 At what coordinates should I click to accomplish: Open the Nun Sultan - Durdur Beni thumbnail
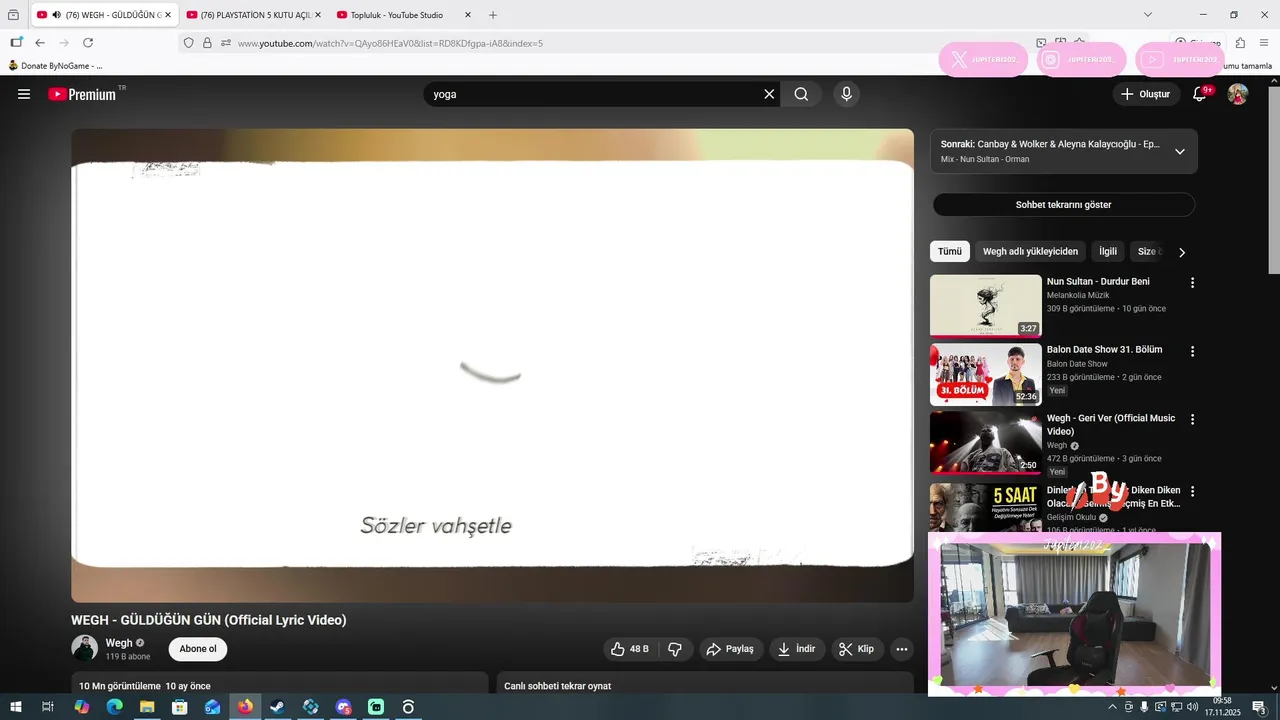coord(986,306)
